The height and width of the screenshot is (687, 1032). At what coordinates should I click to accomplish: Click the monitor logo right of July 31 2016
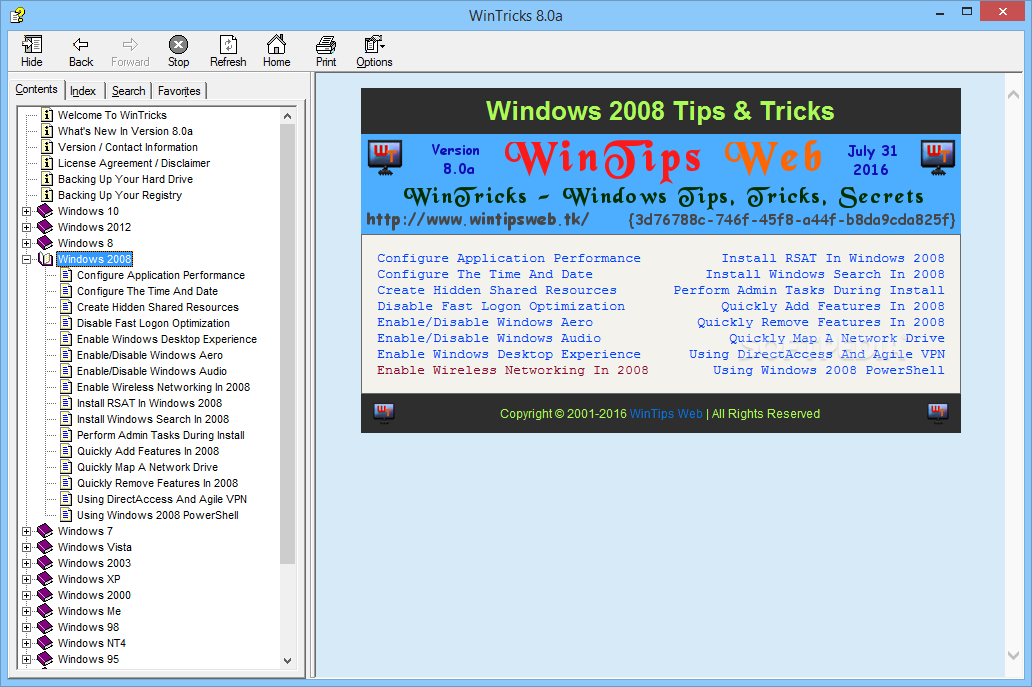pyautogui.click(x=938, y=159)
